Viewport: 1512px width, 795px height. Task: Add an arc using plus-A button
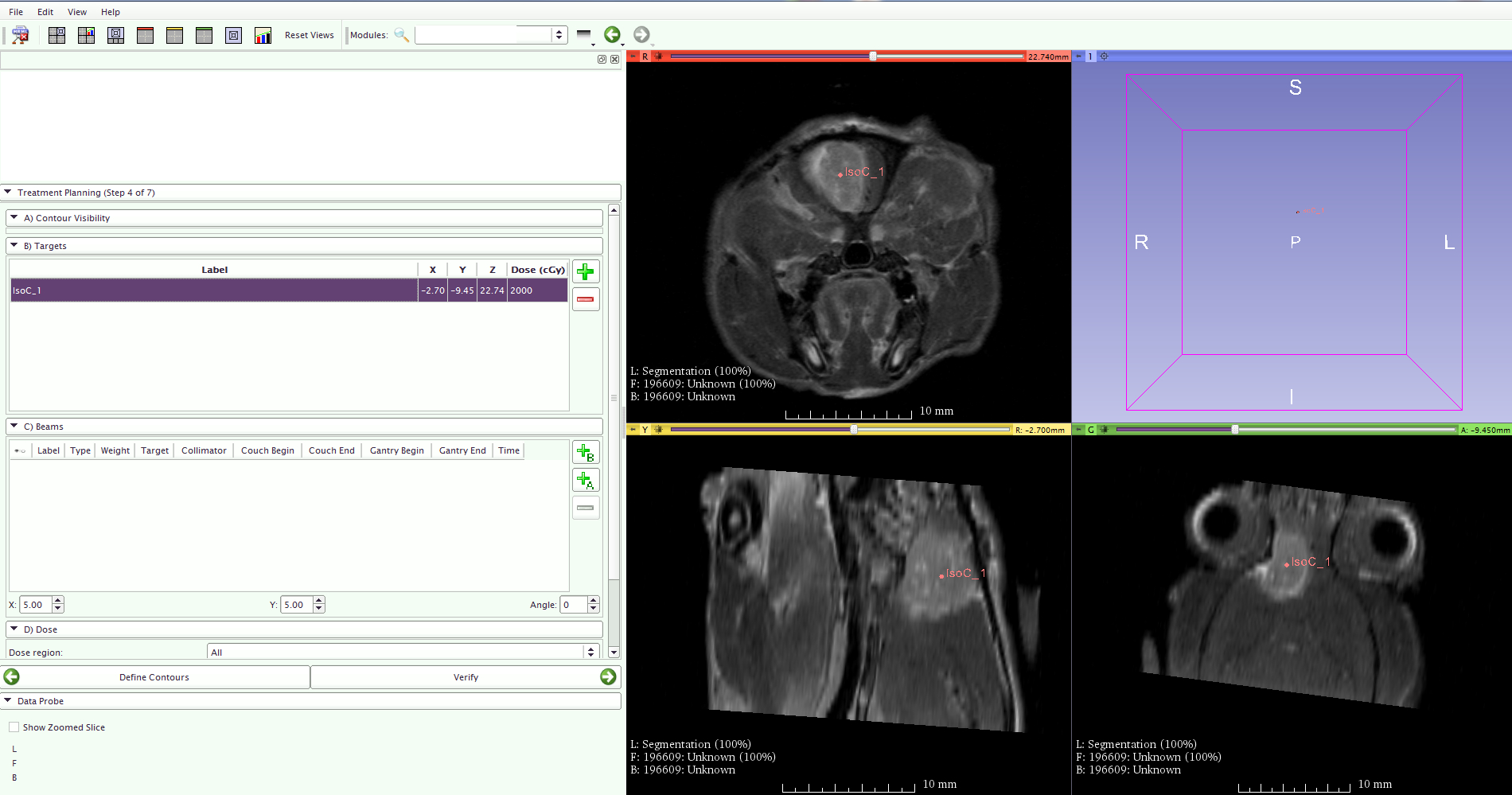click(x=586, y=480)
